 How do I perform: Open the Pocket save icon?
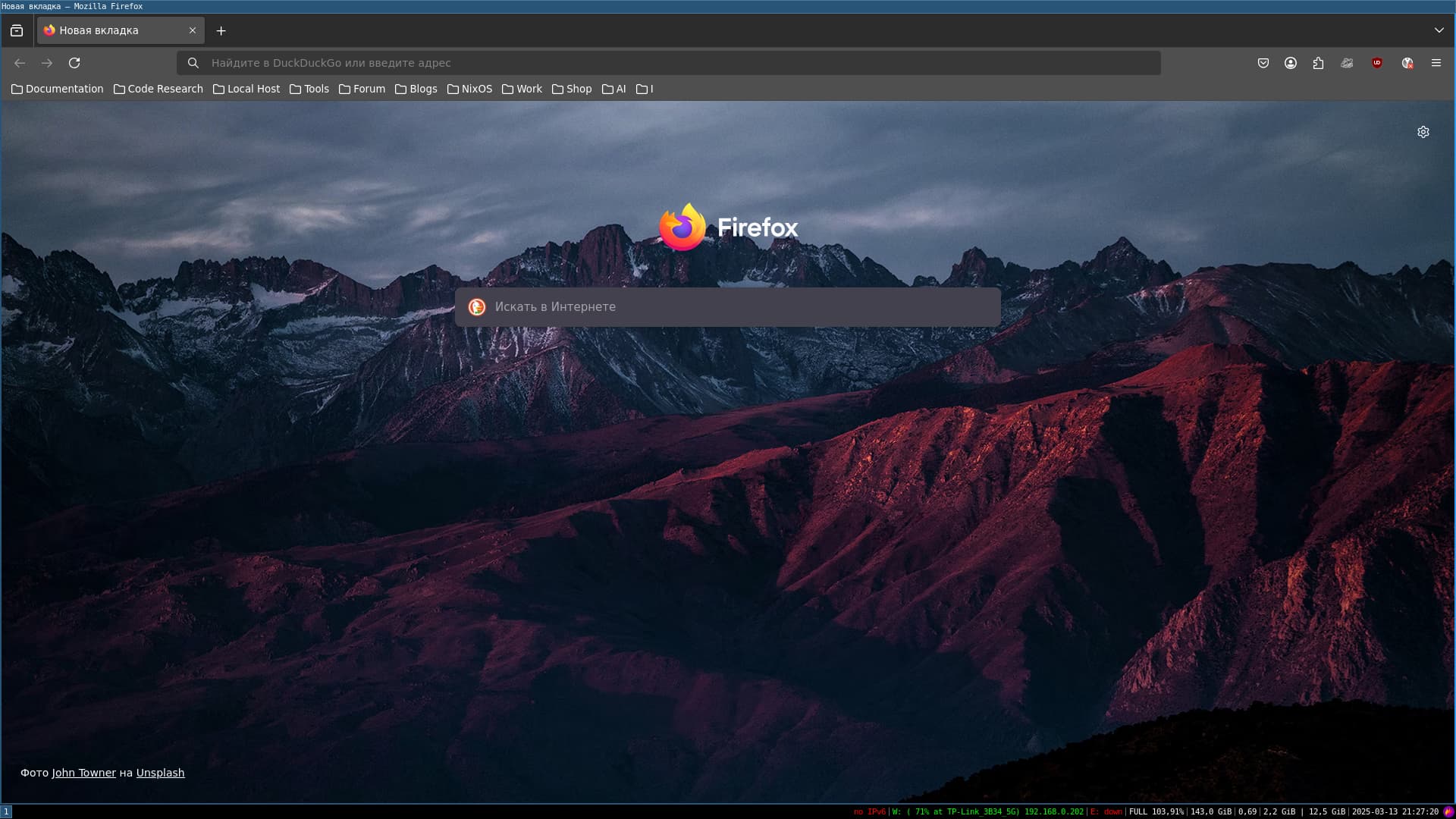point(1263,63)
